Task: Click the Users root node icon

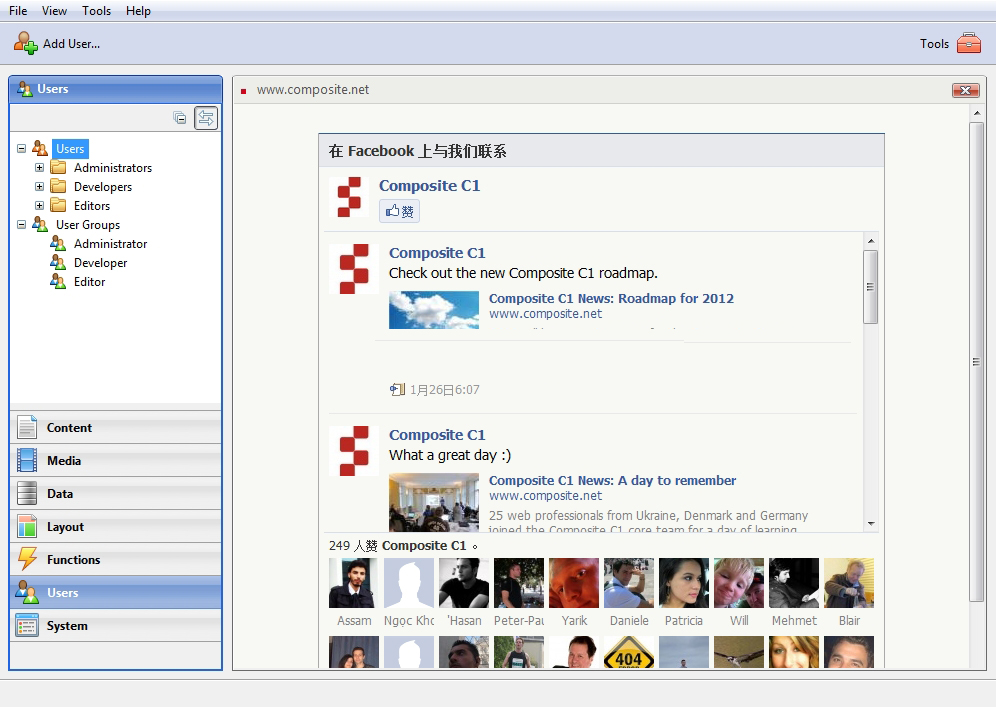Action: coord(40,149)
